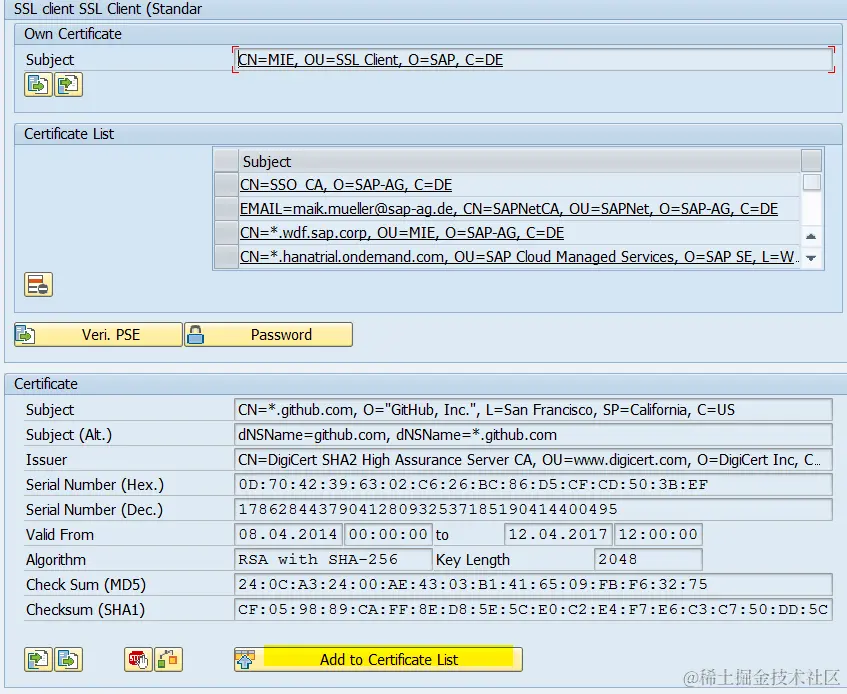Click scroll-up arrow of certificate list
Image resolution: width=847 pixels, height=694 pixels.
[811, 236]
